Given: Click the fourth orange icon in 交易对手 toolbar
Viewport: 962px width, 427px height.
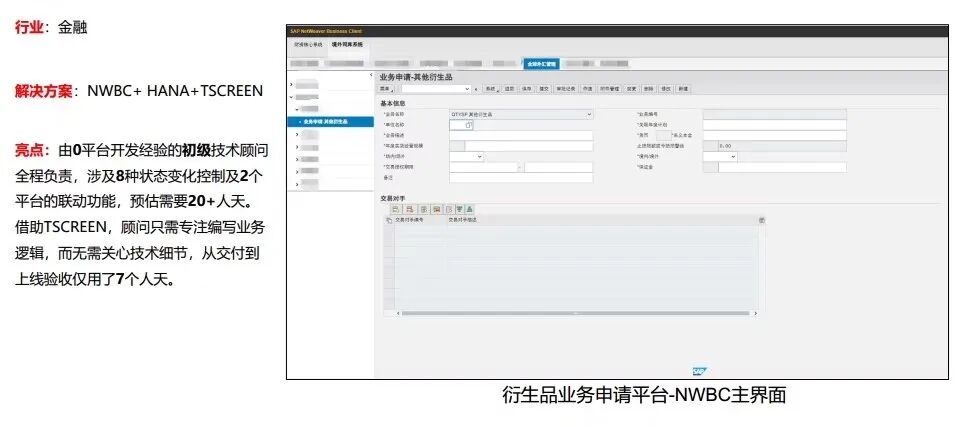Looking at the screenshot, I should (x=437, y=210).
